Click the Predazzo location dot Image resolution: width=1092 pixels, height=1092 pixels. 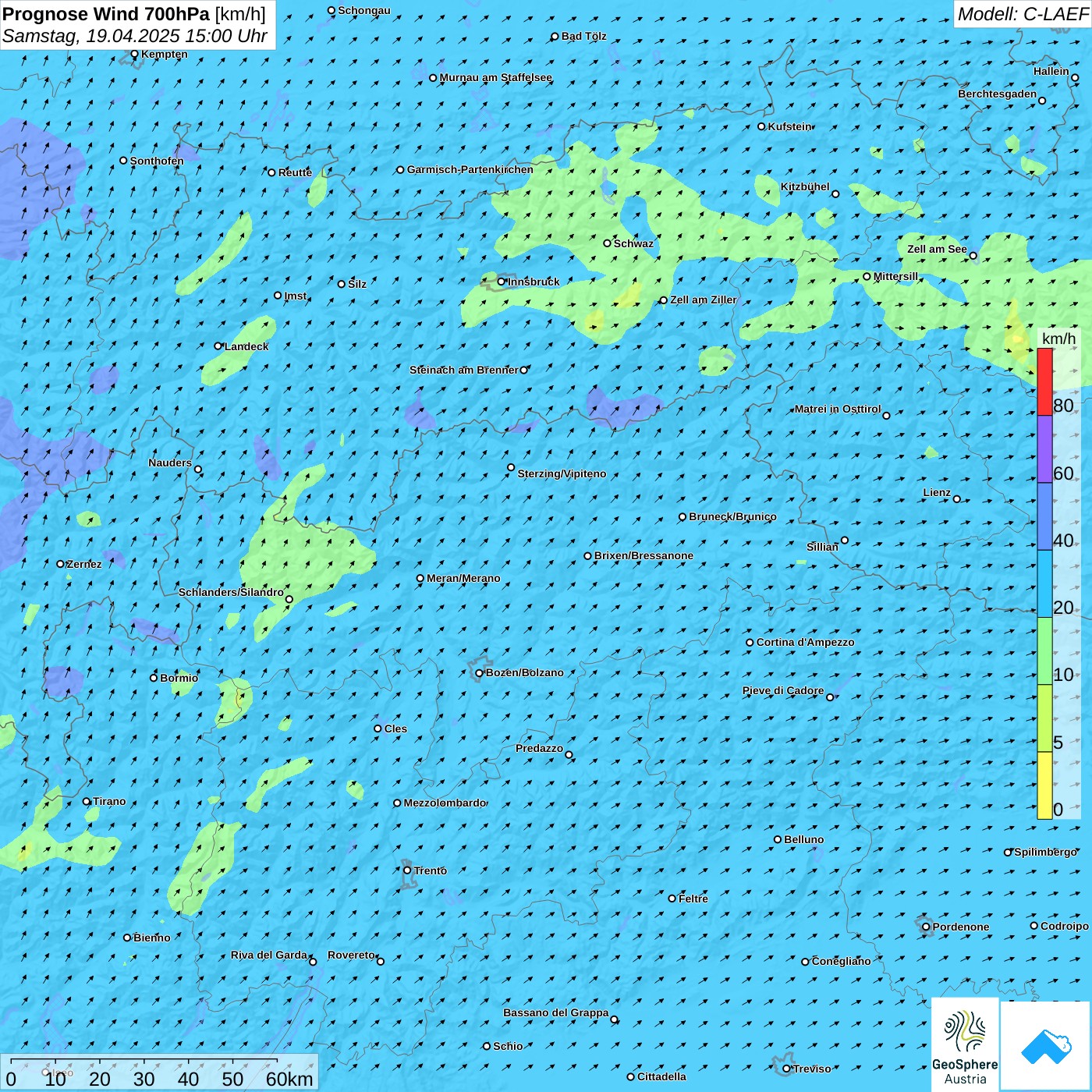[569, 755]
